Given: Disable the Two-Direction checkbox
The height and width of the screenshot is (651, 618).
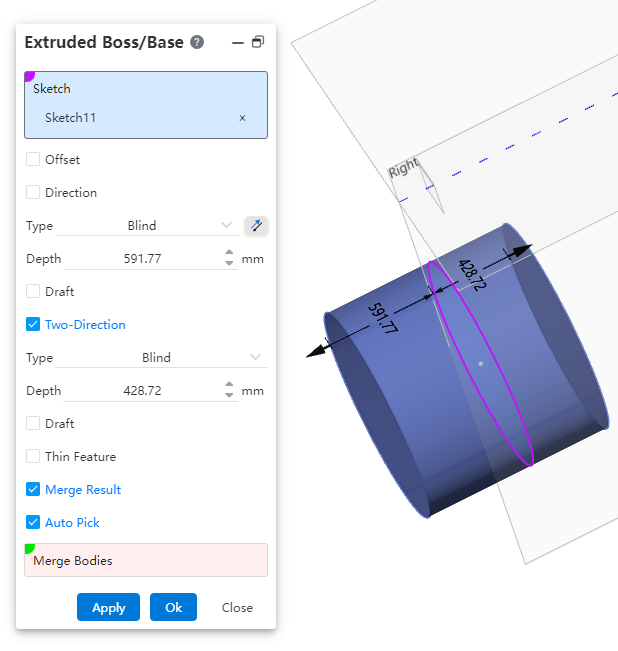Looking at the screenshot, I should (33, 324).
